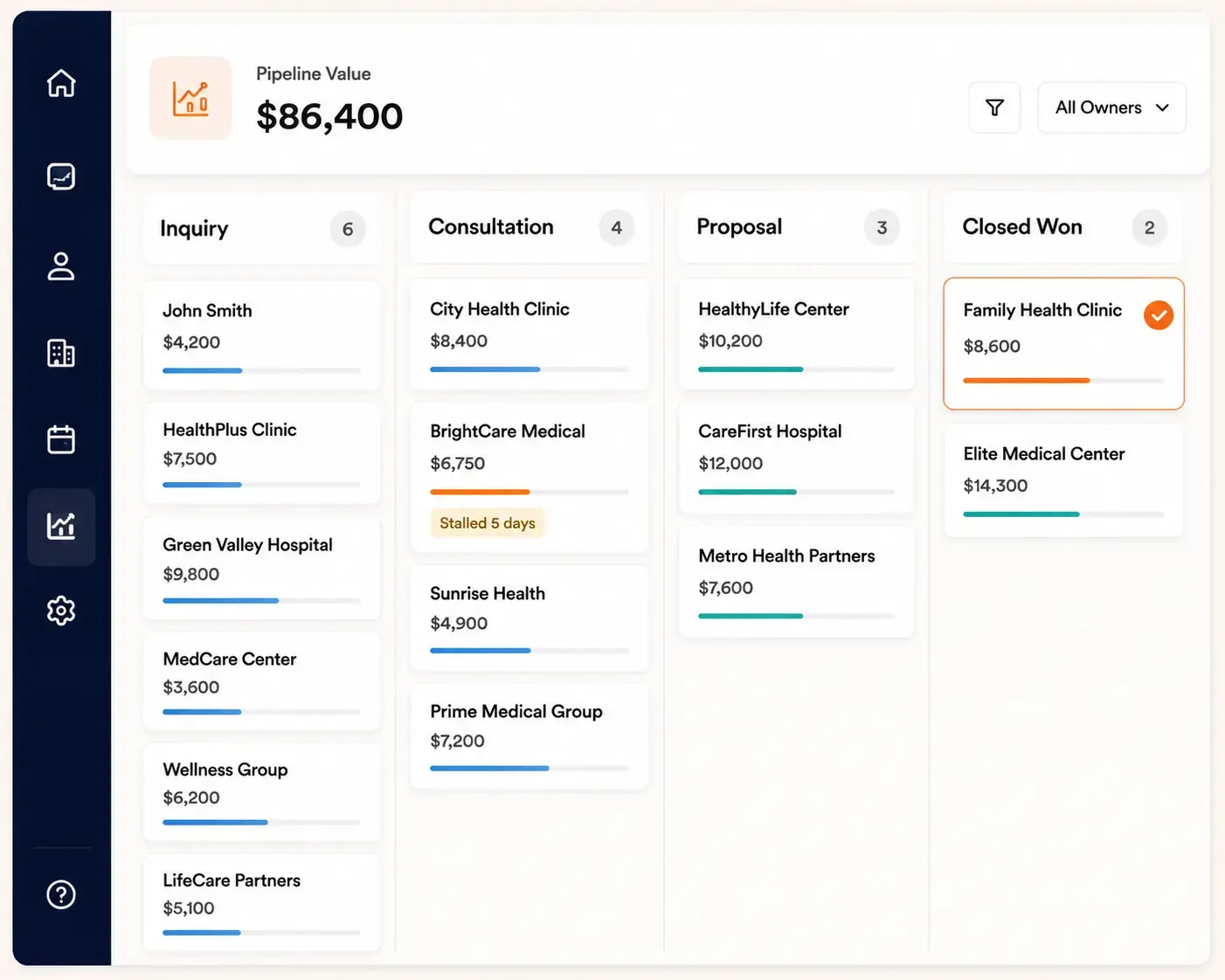This screenshot has height=980, width=1225.
Task: Click the Consultation count badge 4
Action: point(616,227)
